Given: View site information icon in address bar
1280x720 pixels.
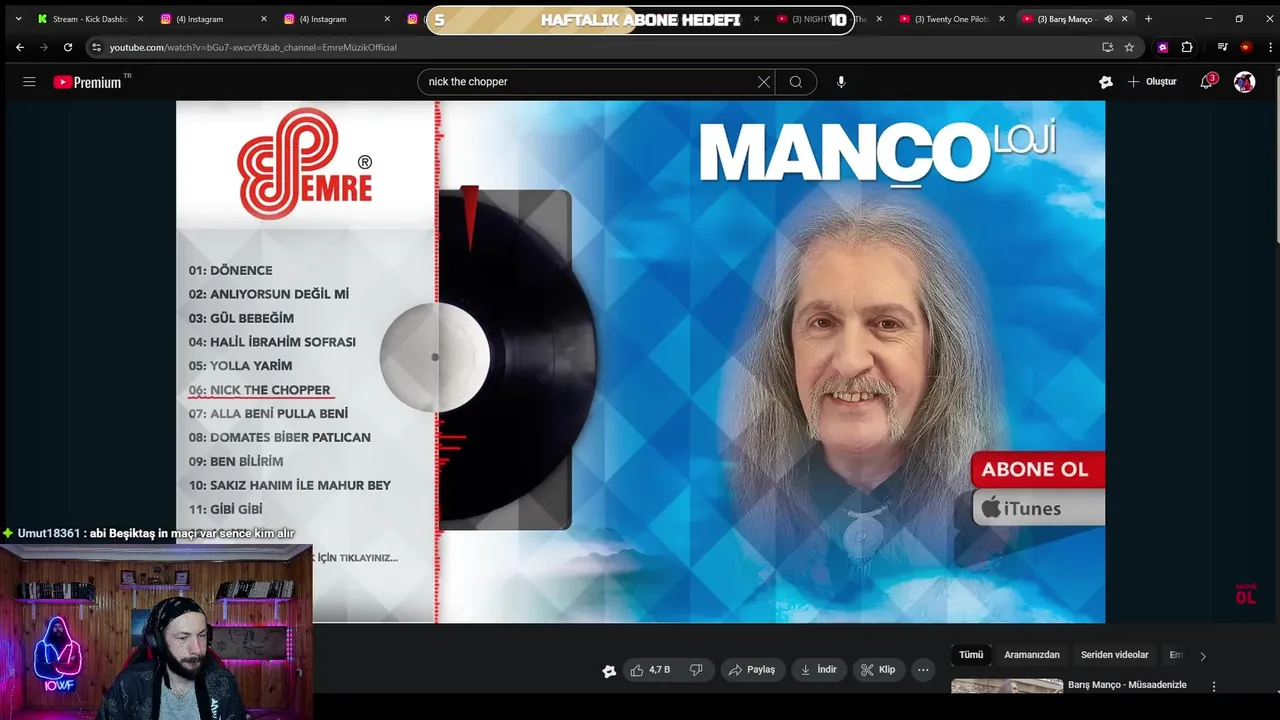Looking at the screenshot, I should [96, 47].
